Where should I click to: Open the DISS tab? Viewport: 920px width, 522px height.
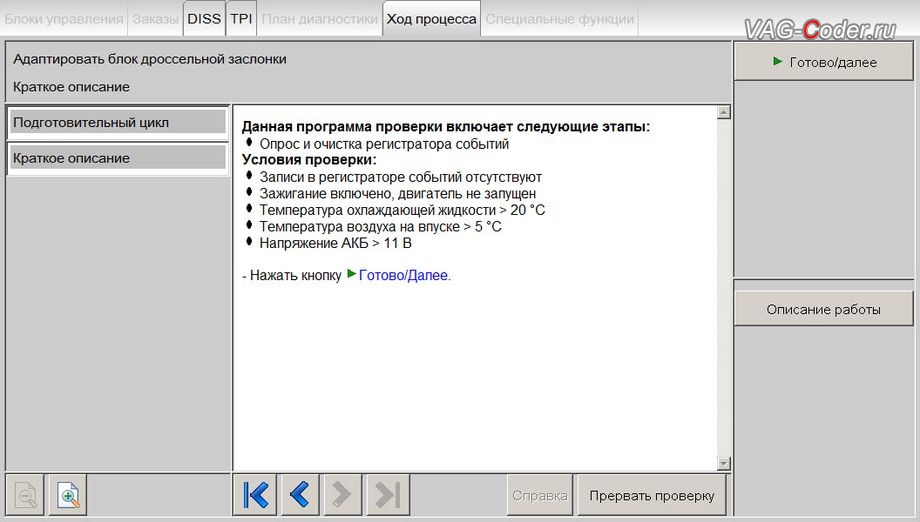[x=204, y=19]
